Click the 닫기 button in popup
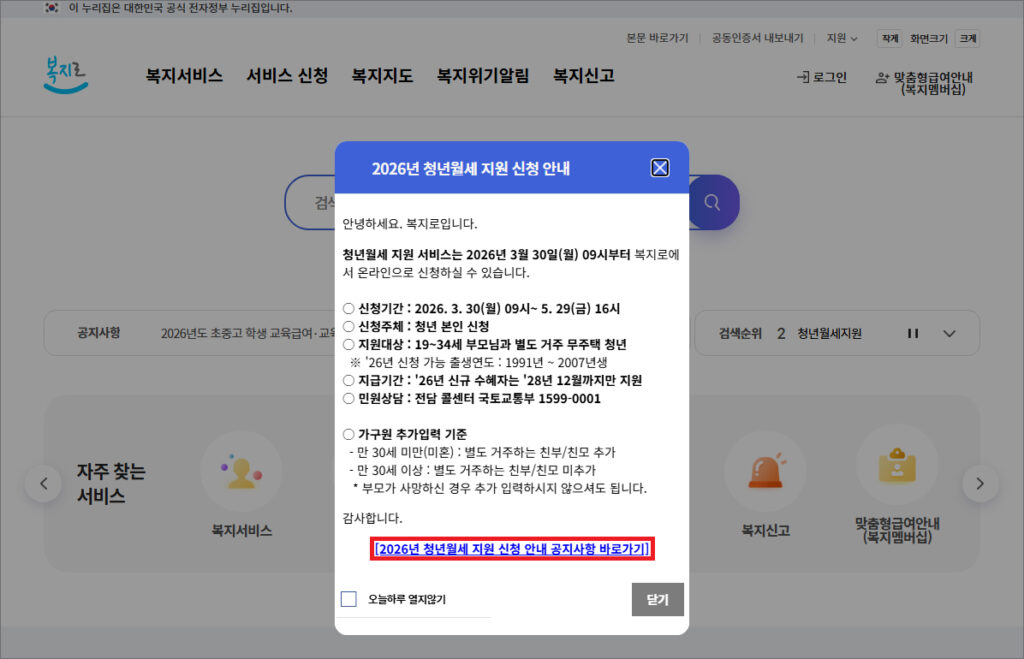The image size is (1024, 659). (x=657, y=599)
